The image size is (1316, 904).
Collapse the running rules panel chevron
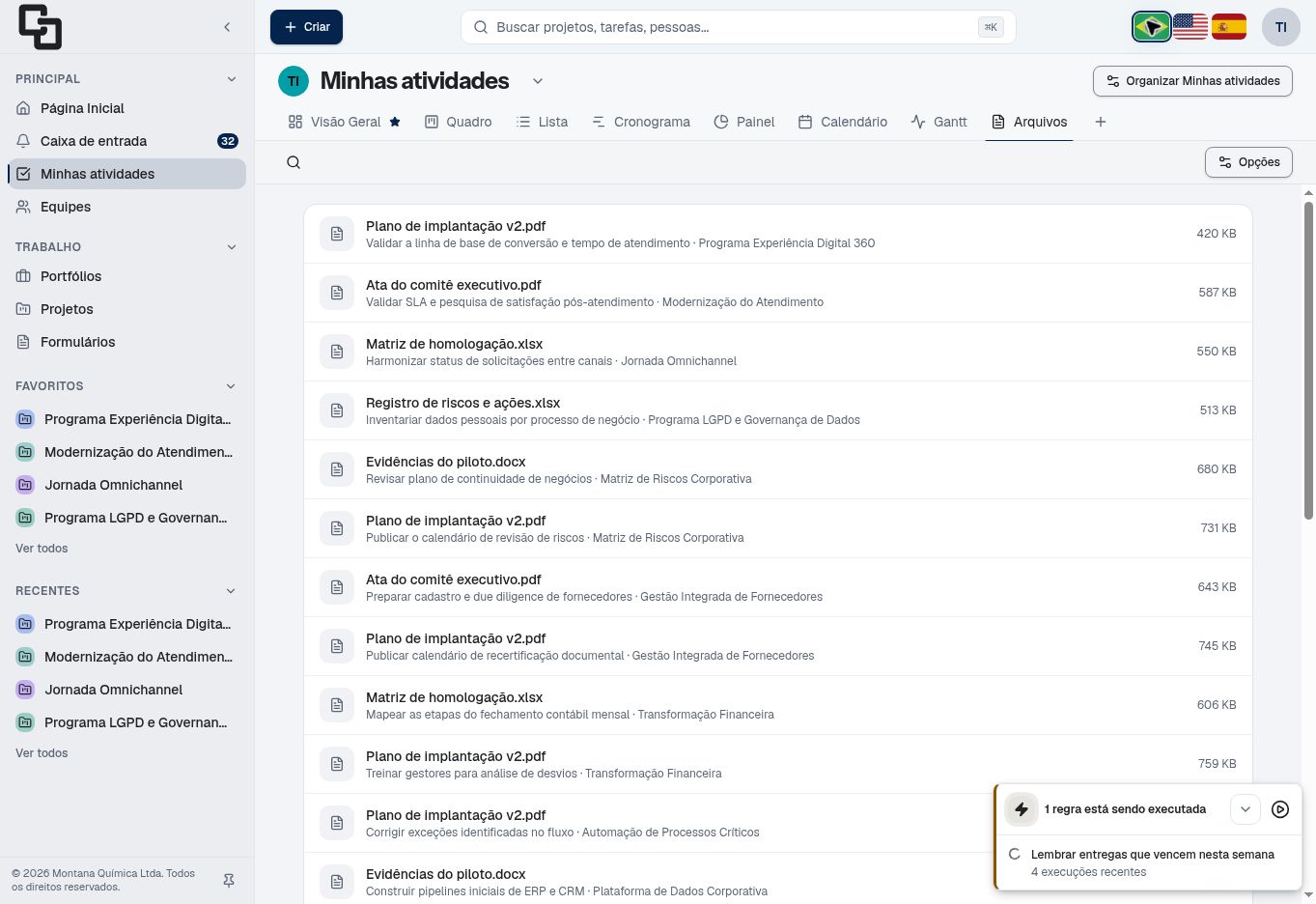click(1246, 809)
